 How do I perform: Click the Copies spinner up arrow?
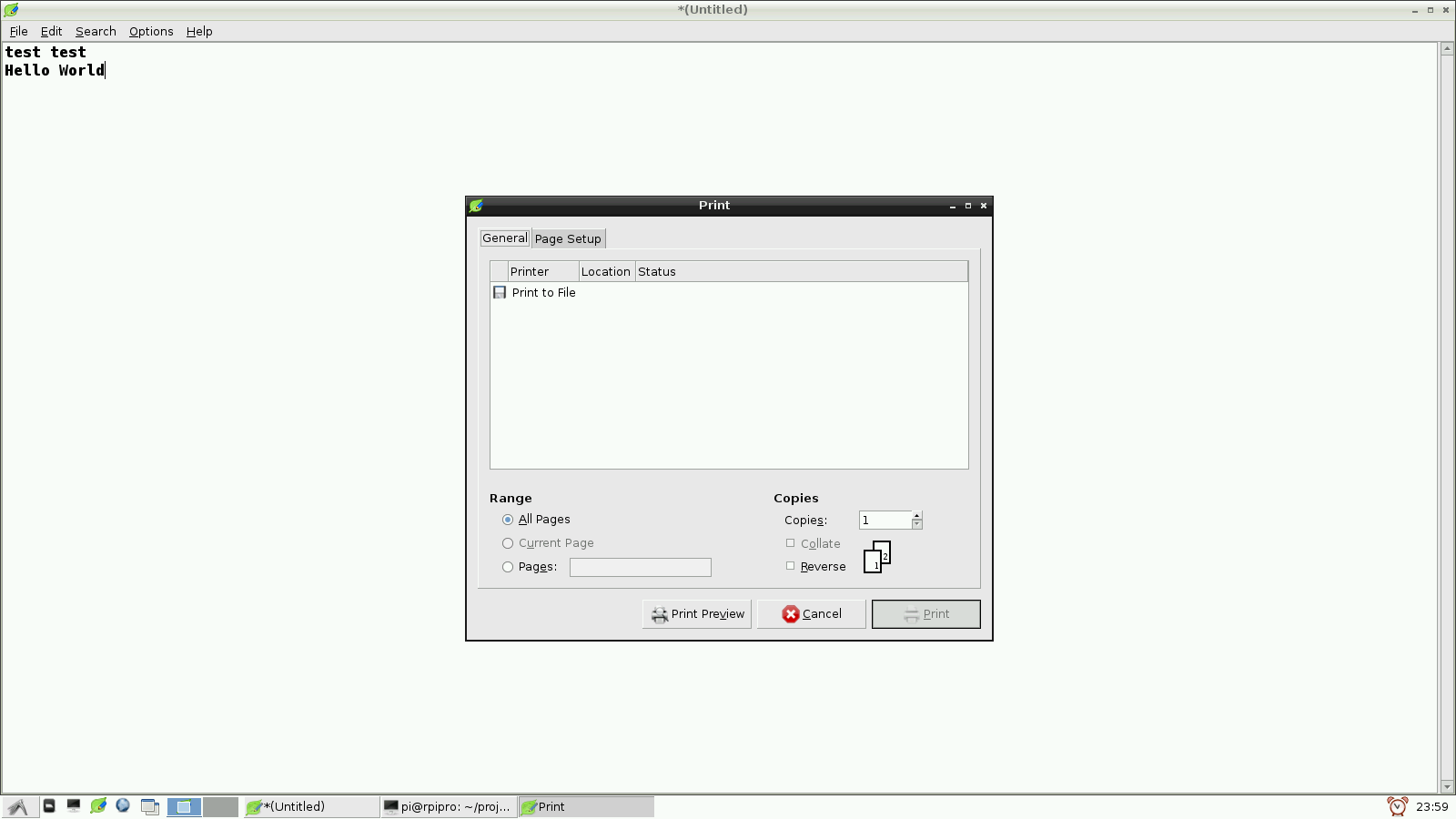916,515
